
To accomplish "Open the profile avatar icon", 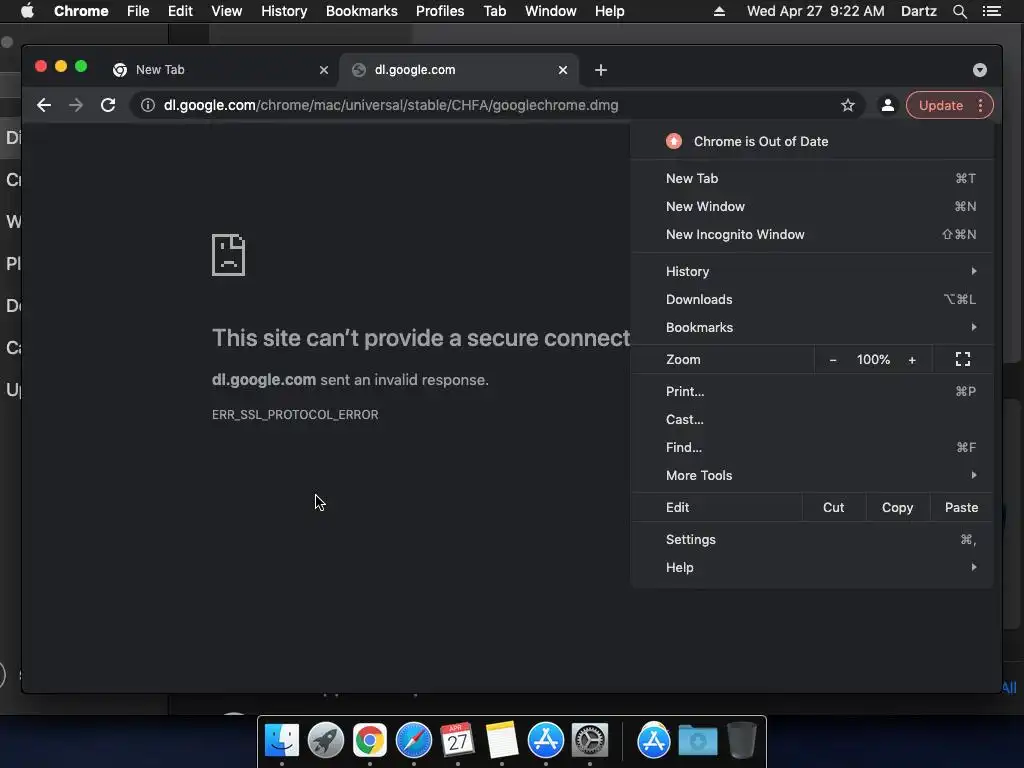I will tap(888, 105).
